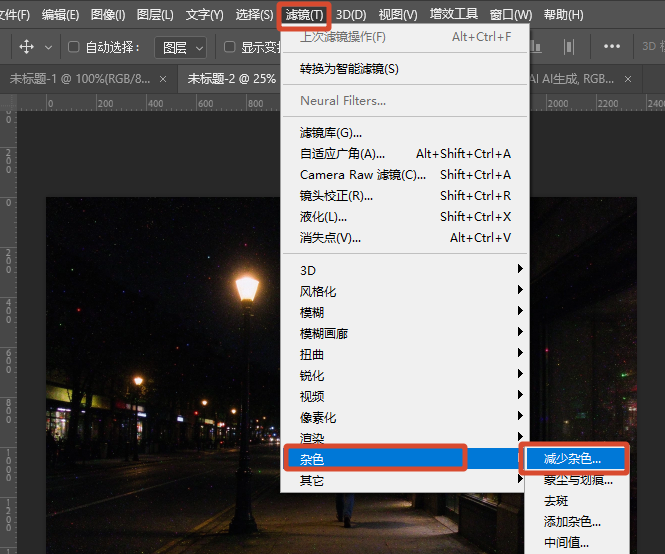Open the 图像(I) menu
This screenshot has width=665, height=554.
[x=108, y=15]
